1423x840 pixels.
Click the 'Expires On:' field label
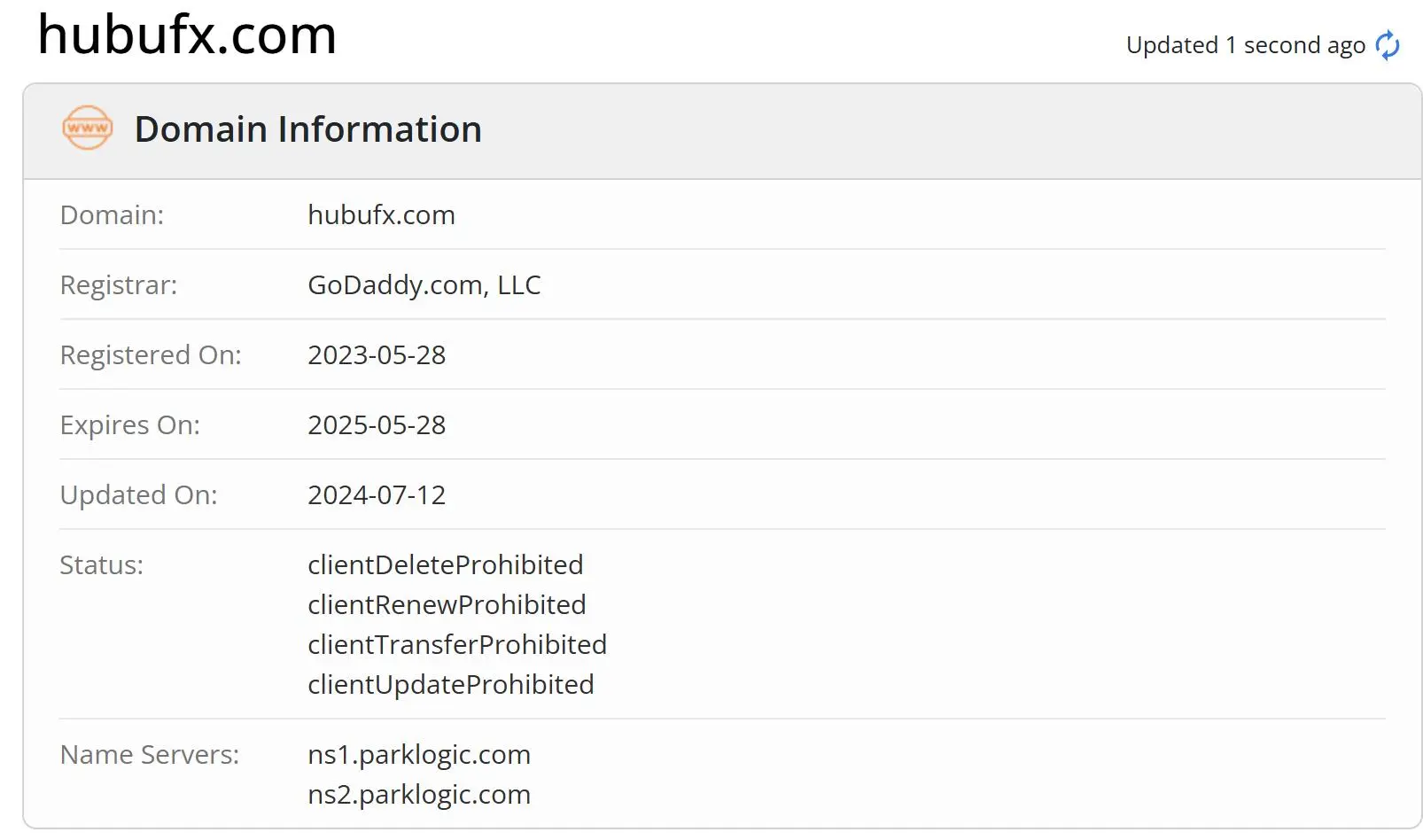pyautogui.click(x=130, y=424)
